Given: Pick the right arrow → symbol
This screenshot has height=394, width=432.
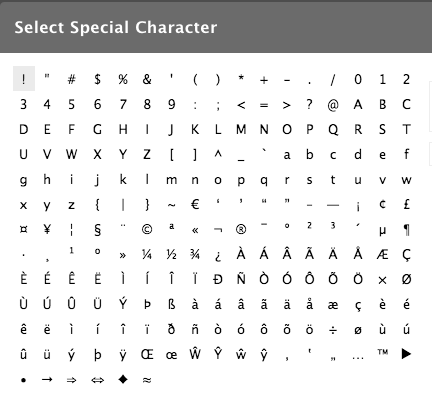Looking at the screenshot, I should click(47, 379).
